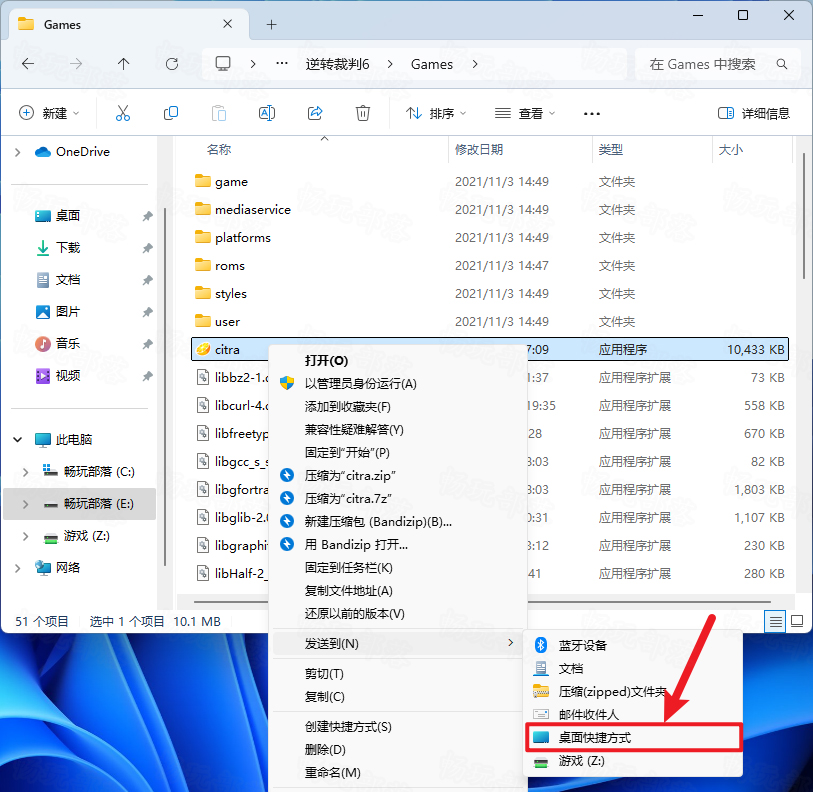Image resolution: width=813 pixels, height=792 pixels.
Task: Select 压缩(zipped)文件夹 in submenu
Action: (x=634, y=691)
